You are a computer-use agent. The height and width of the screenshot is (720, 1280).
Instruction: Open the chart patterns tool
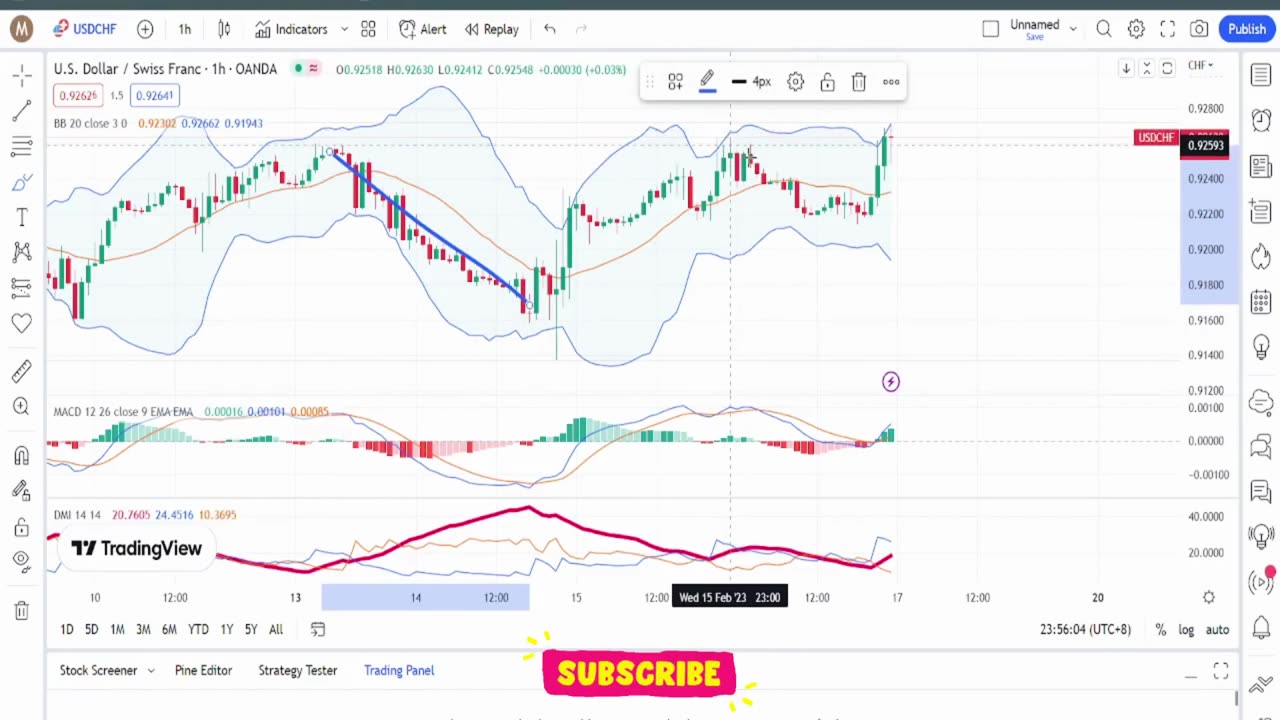coord(21,252)
